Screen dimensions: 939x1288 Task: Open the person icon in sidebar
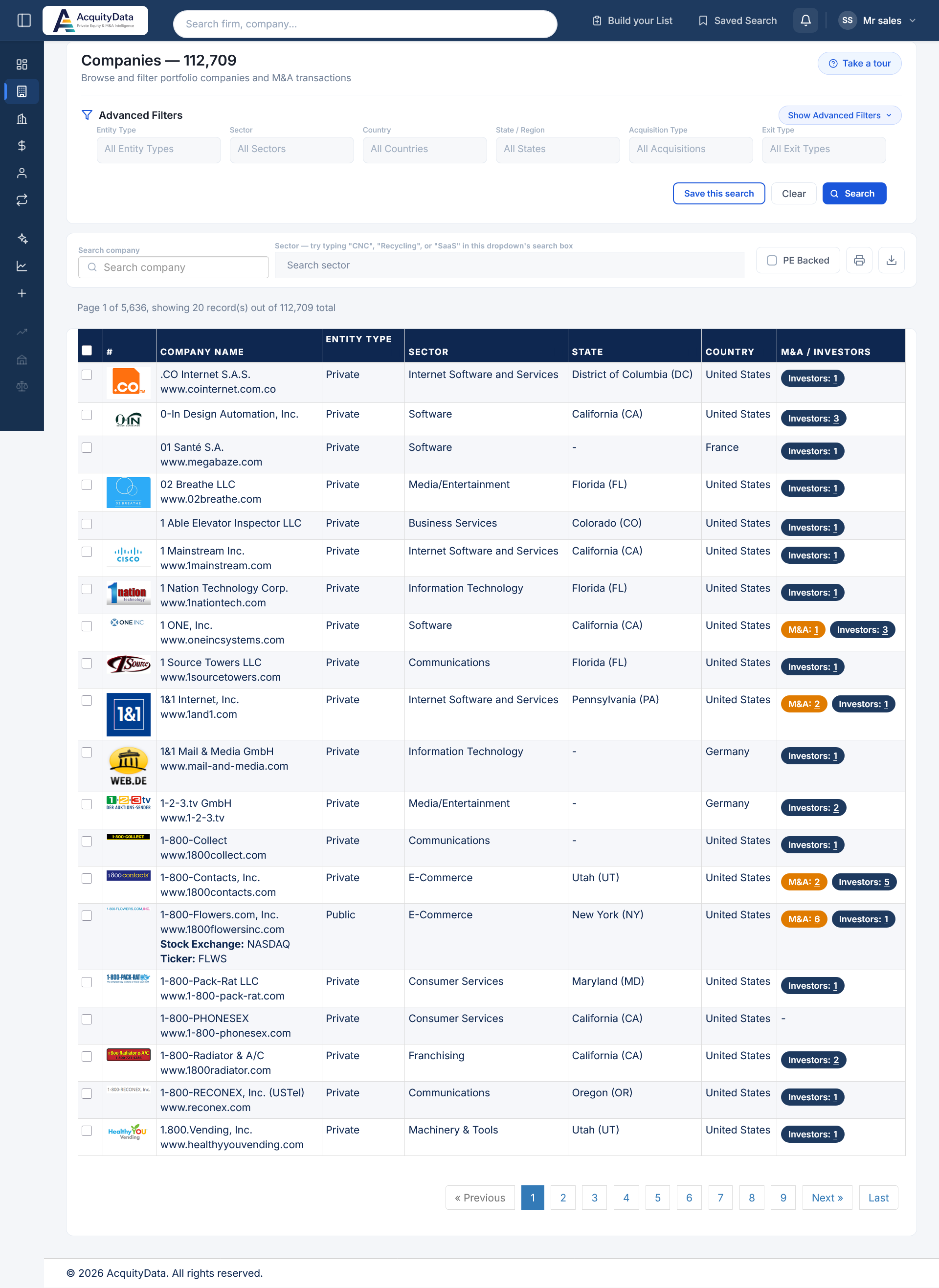22,173
